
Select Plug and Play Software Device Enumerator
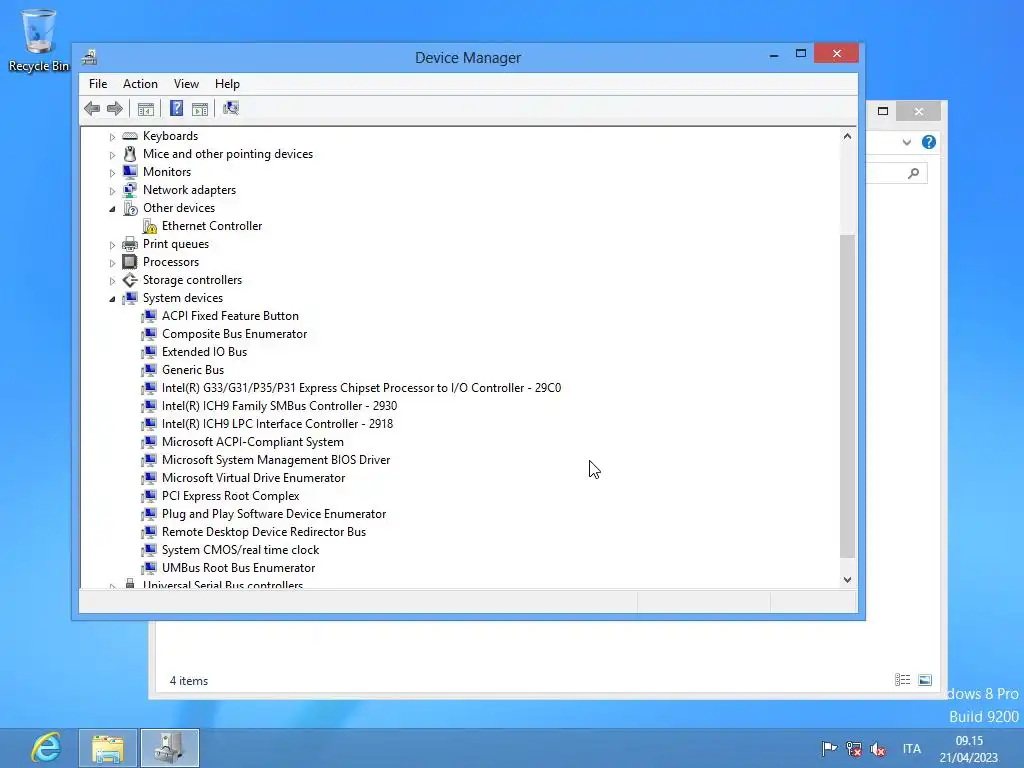click(274, 514)
